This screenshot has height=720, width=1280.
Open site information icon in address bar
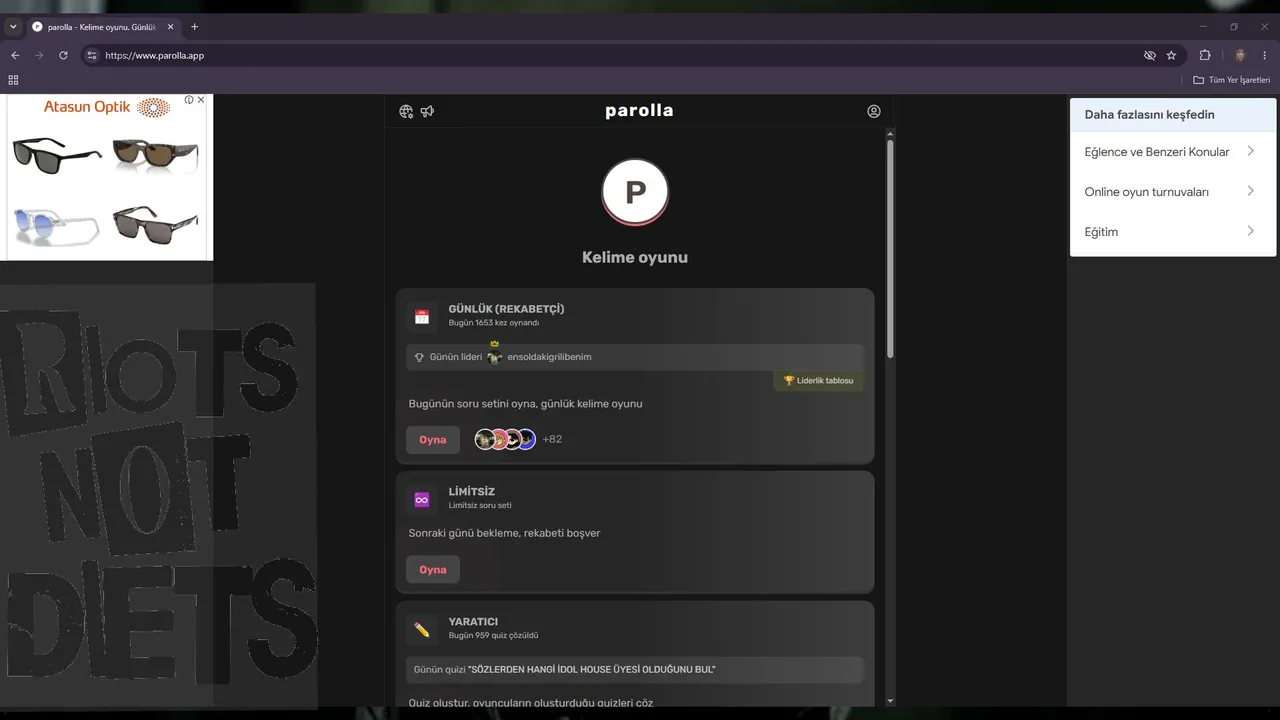tap(92, 55)
